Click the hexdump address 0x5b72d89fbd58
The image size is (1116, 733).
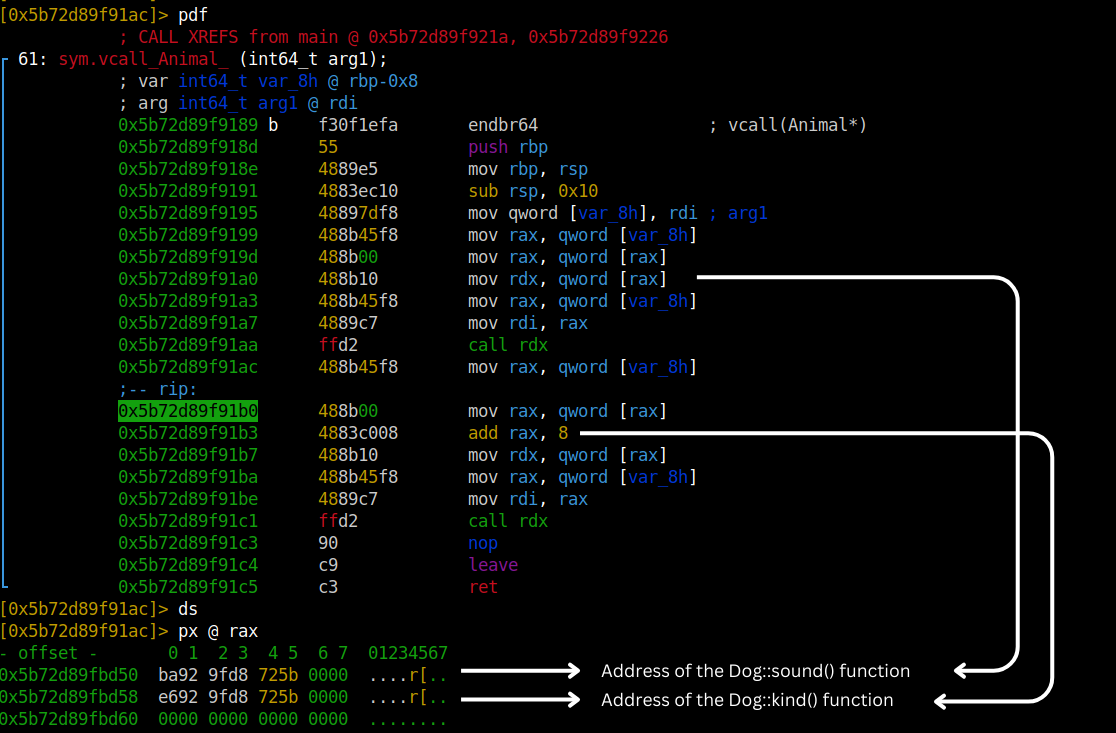69,697
